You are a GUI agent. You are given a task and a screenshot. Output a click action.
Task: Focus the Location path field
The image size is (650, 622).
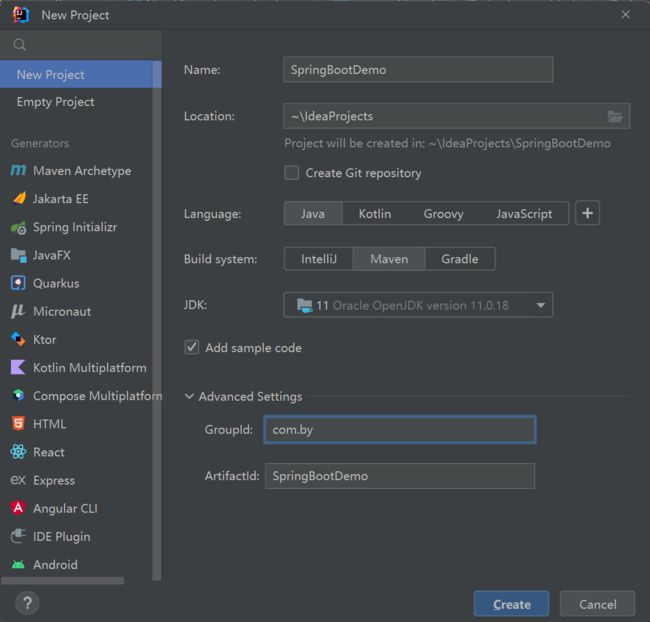point(444,116)
